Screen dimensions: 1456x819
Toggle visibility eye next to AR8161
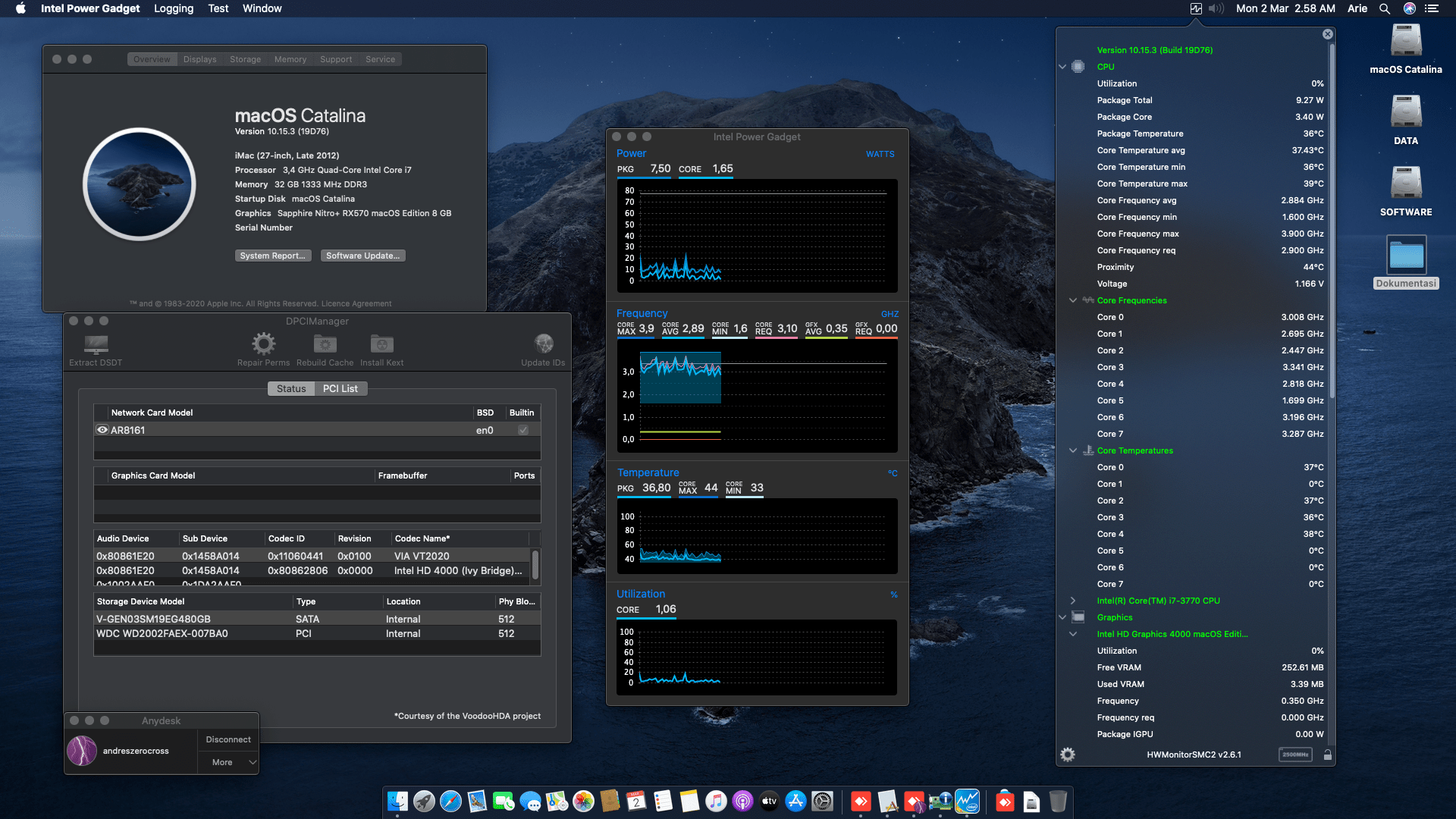click(x=102, y=429)
